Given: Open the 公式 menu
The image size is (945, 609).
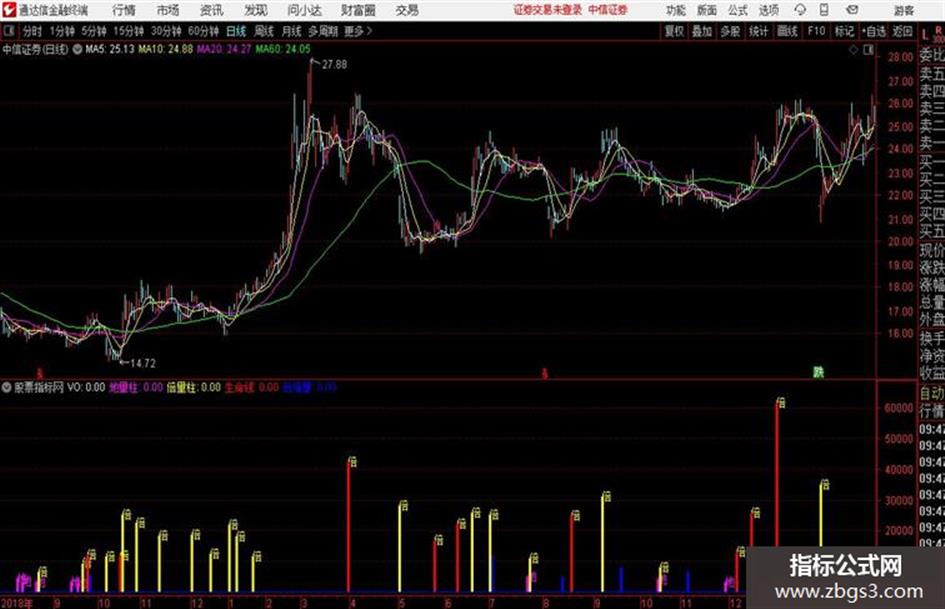Looking at the screenshot, I should click(x=738, y=10).
